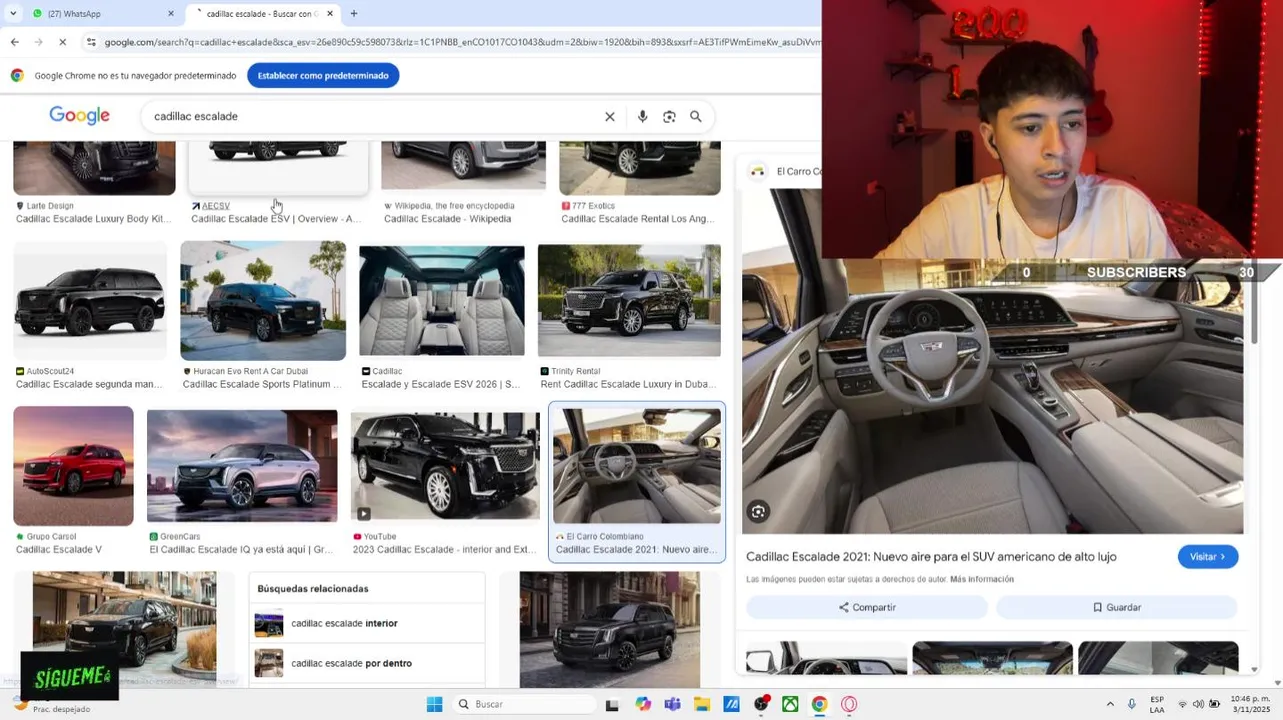Viewport: 1283px width, 720px height.
Task: Open the Más información link
Action: [x=982, y=579]
